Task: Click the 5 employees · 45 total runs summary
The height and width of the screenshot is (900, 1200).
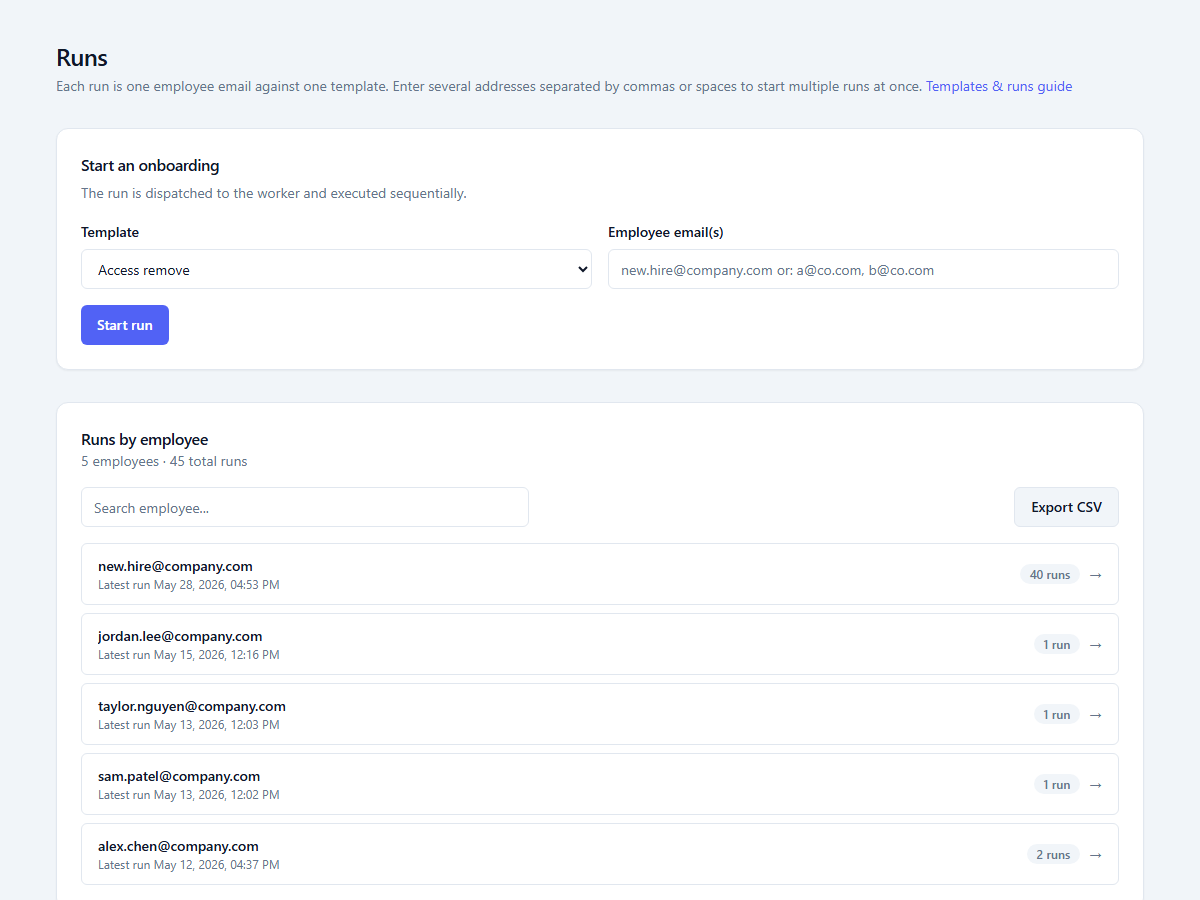Action: (x=164, y=462)
